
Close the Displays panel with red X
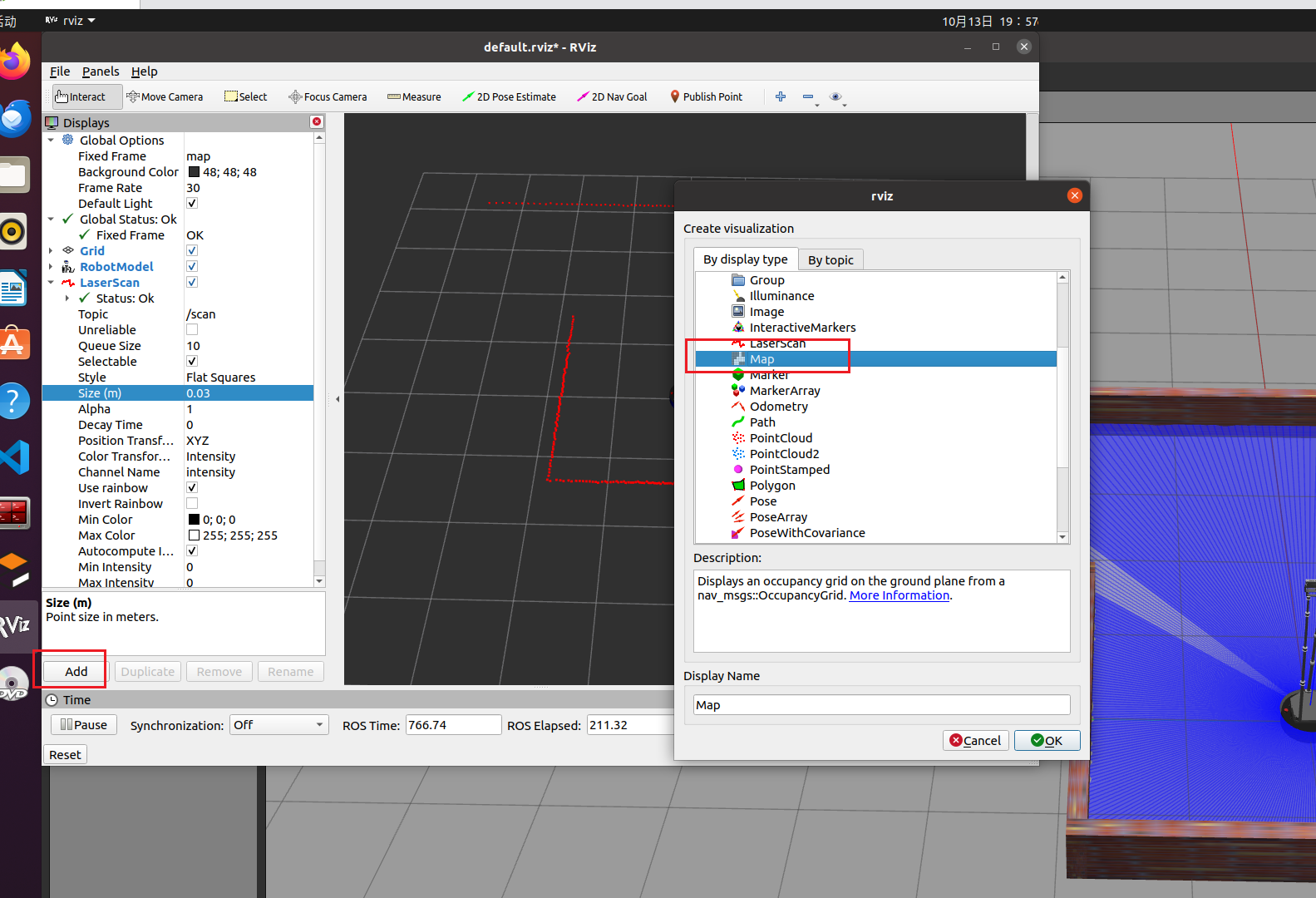coord(317,121)
